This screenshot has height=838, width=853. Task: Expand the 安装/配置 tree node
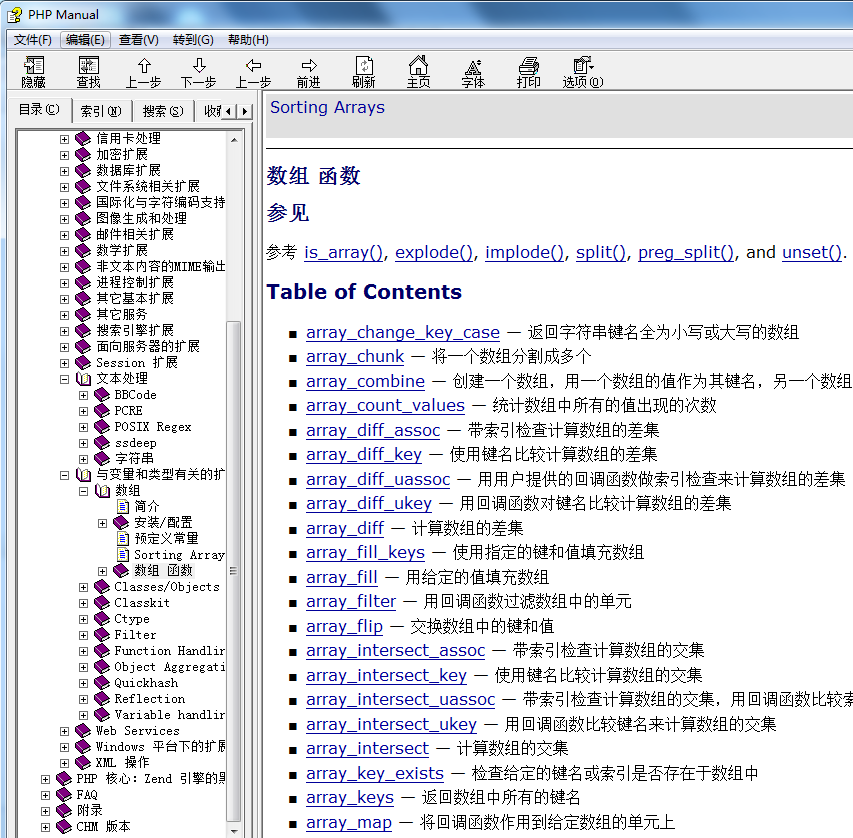[x=102, y=523]
